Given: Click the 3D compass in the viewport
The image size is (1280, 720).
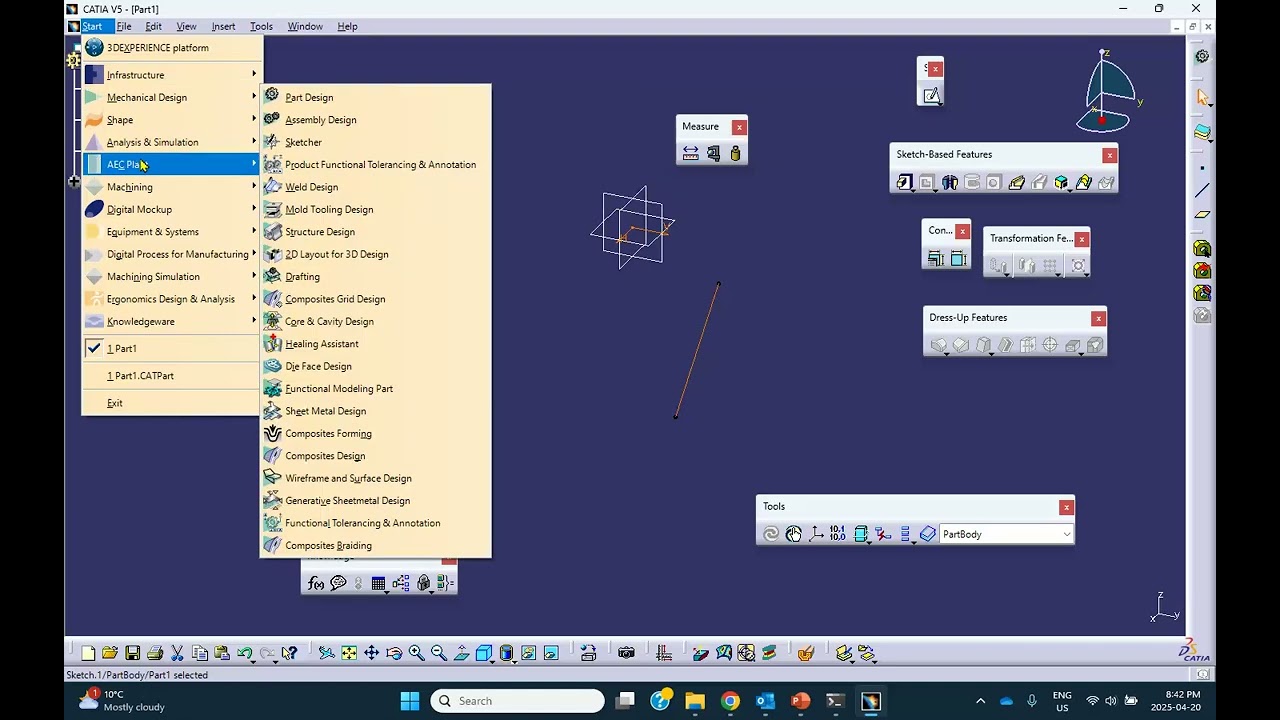Looking at the screenshot, I should tap(1108, 92).
